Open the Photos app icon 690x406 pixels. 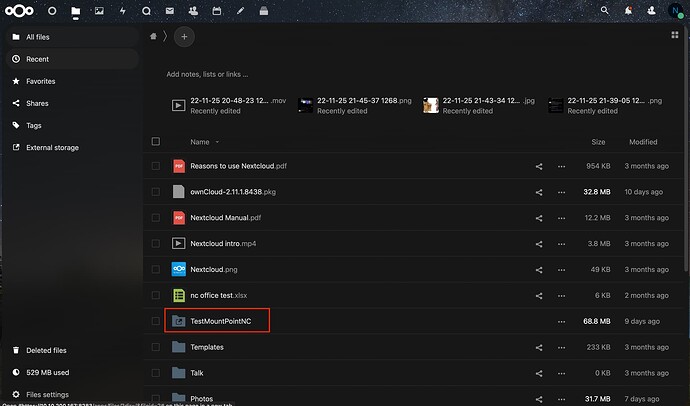click(99, 11)
